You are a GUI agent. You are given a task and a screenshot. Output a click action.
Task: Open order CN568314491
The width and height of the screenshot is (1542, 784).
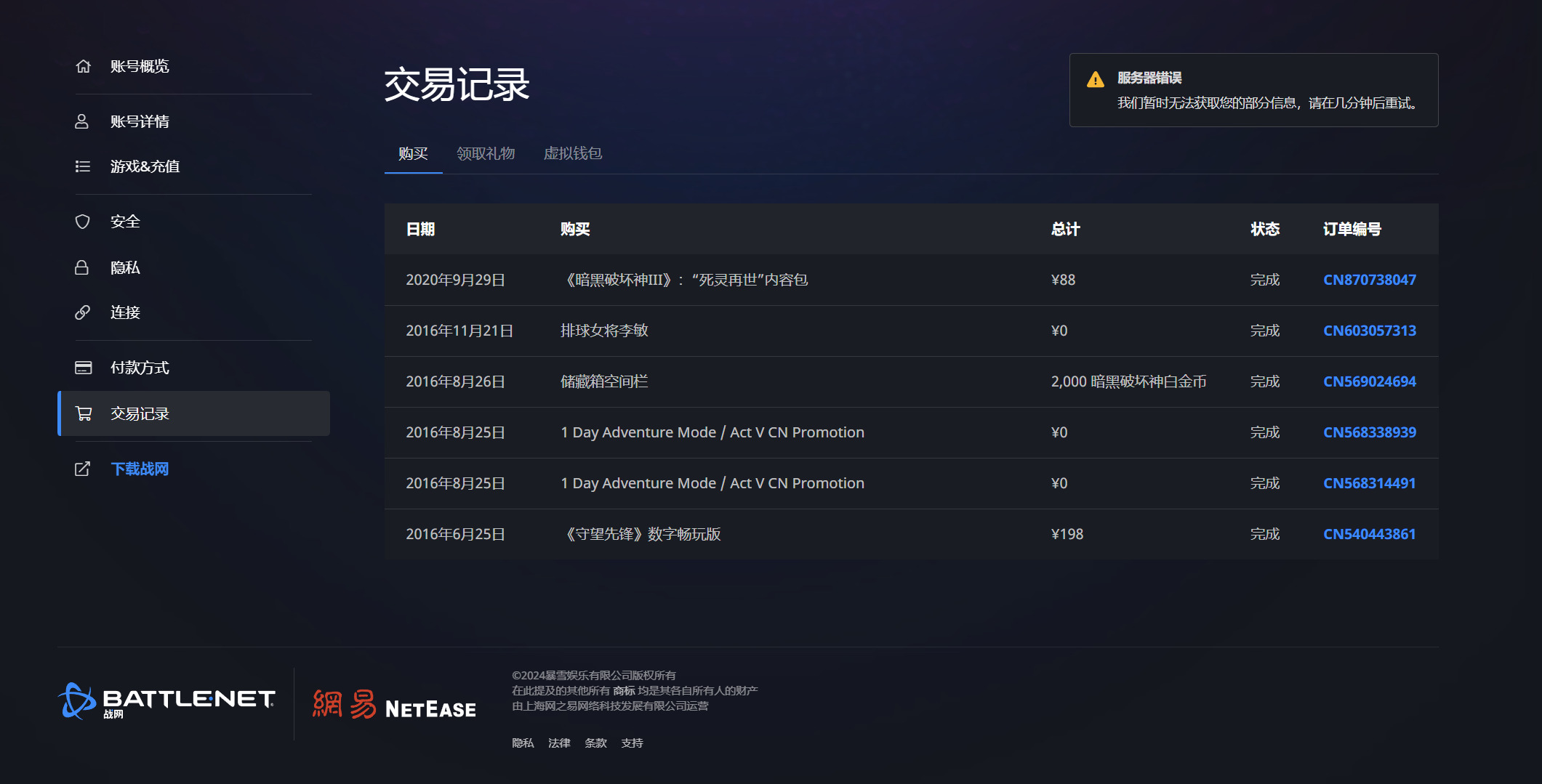pos(1370,483)
